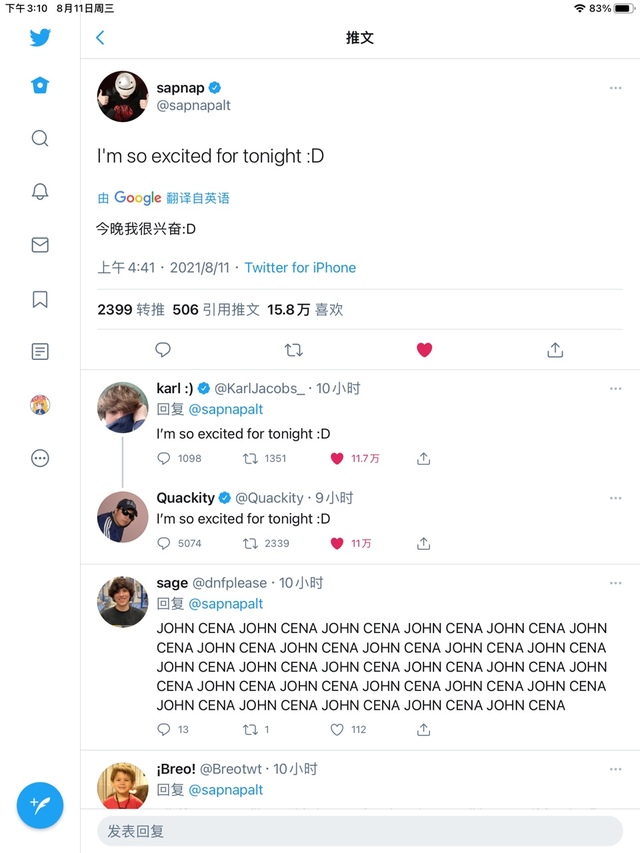Open Search from the sidebar
Screen dimensions: 640x853
point(40,139)
